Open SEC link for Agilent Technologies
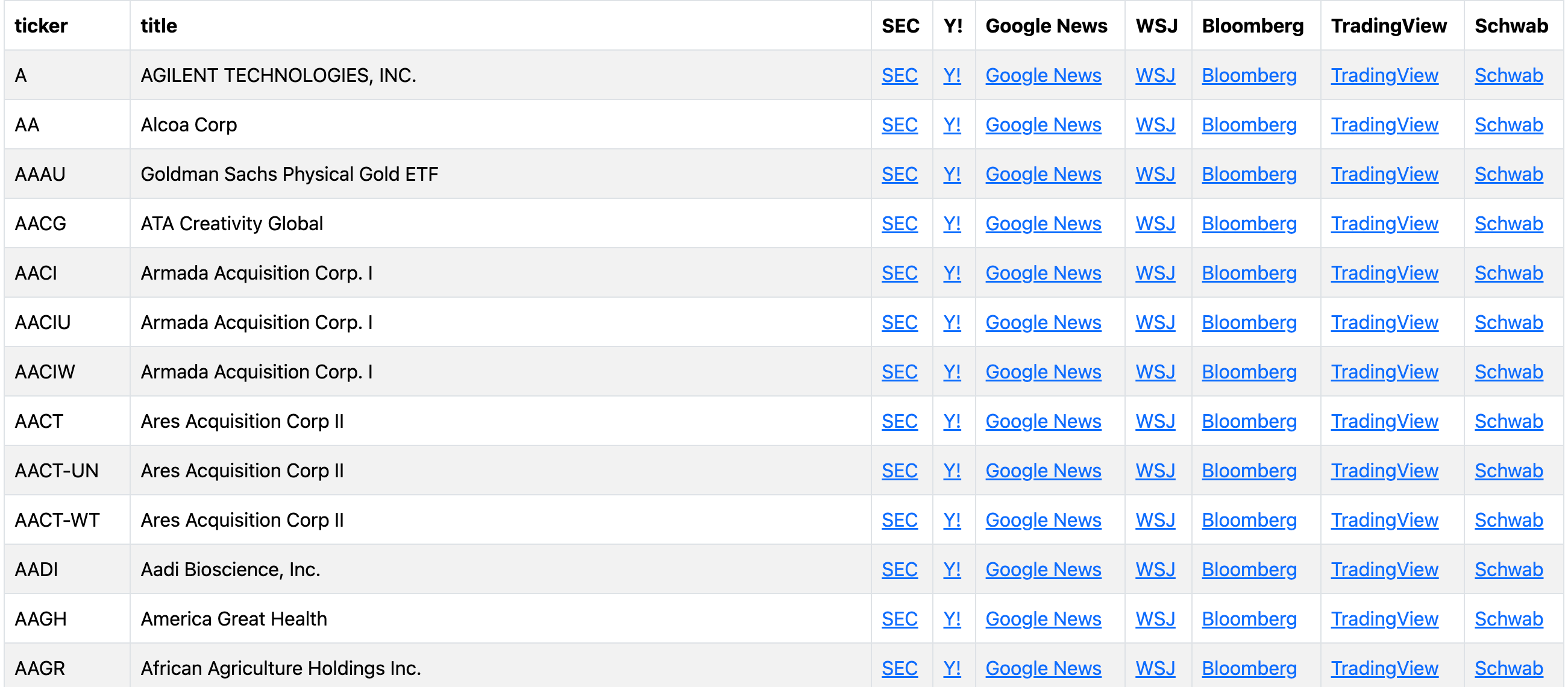Image resolution: width=1568 pixels, height=687 pixels. 899,75
